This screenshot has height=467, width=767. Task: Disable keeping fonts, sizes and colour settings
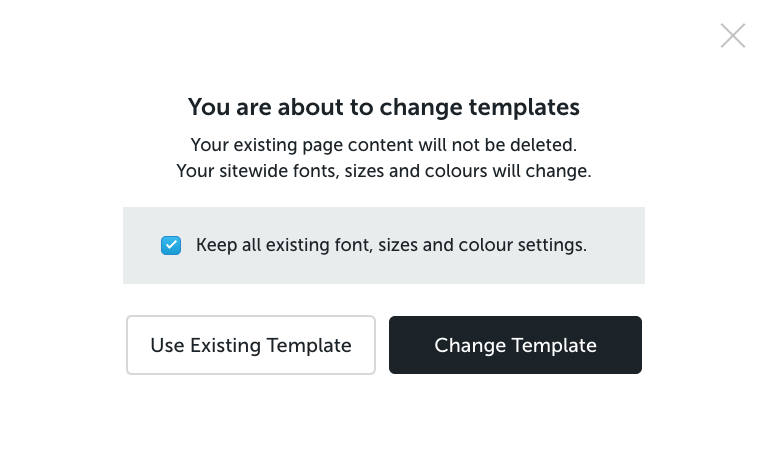[x=171, y=245]
